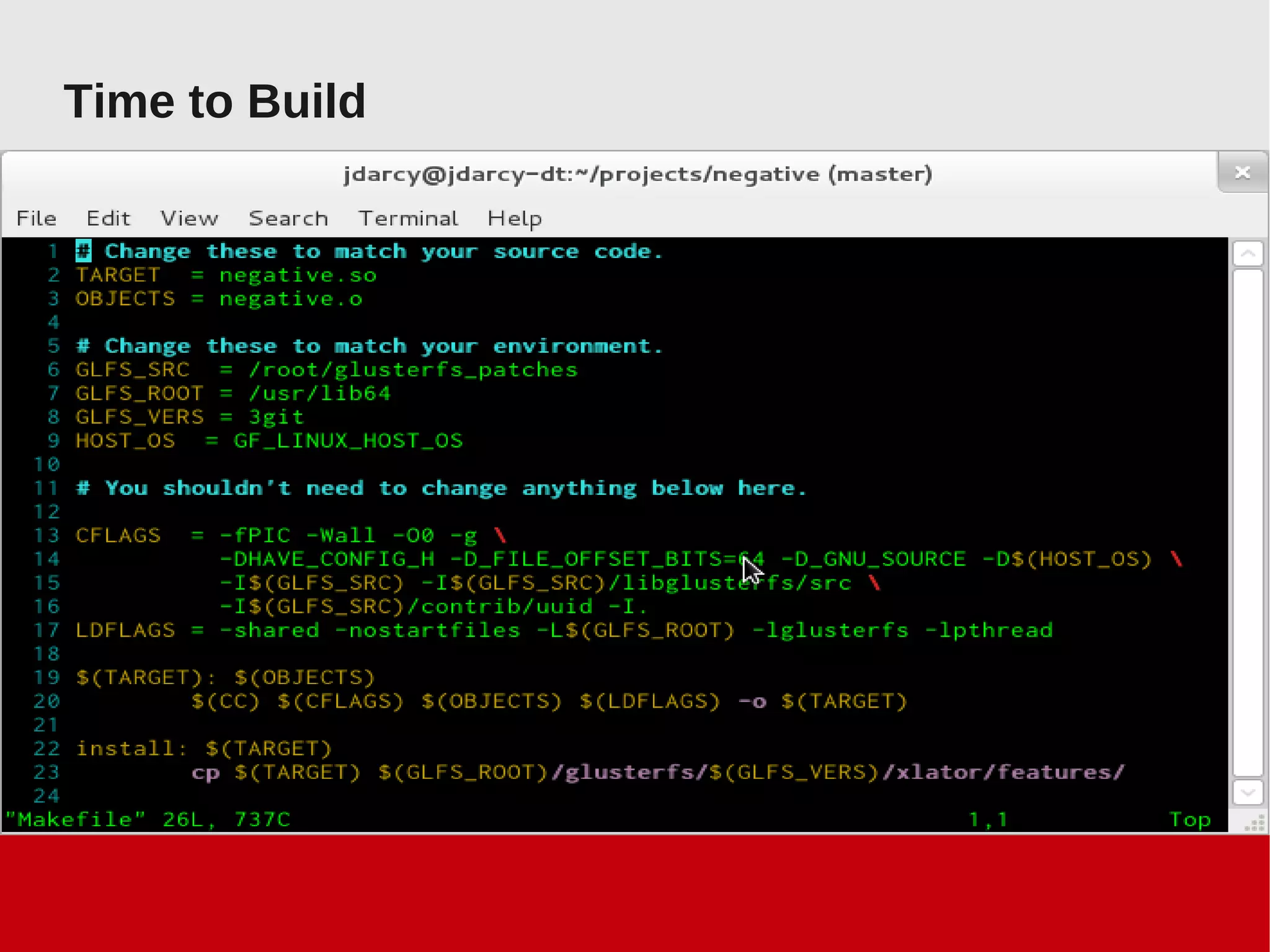Click the 'LDFLAGS' variable on line 17
The height and width of the screenshot is (952, 1270).
tap(125, 630)
